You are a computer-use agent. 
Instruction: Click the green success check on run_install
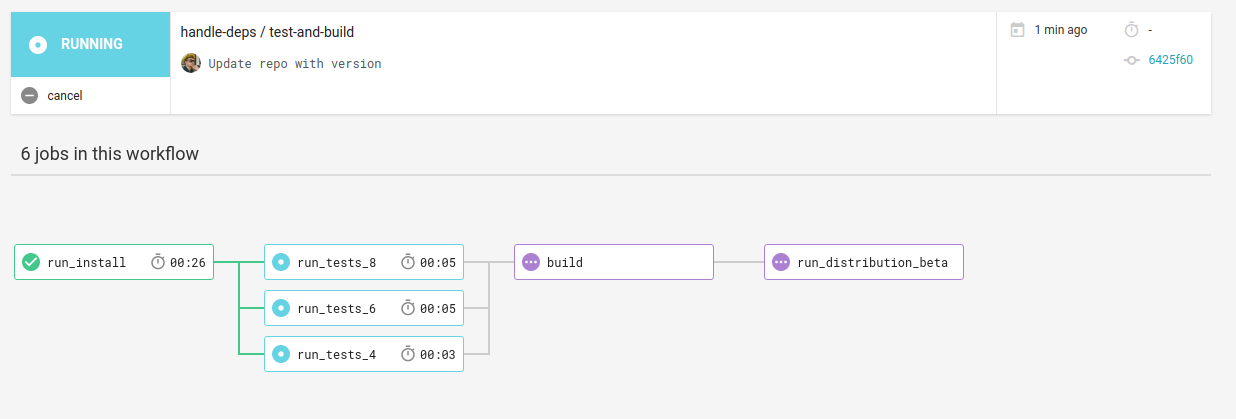coord(31,262)
